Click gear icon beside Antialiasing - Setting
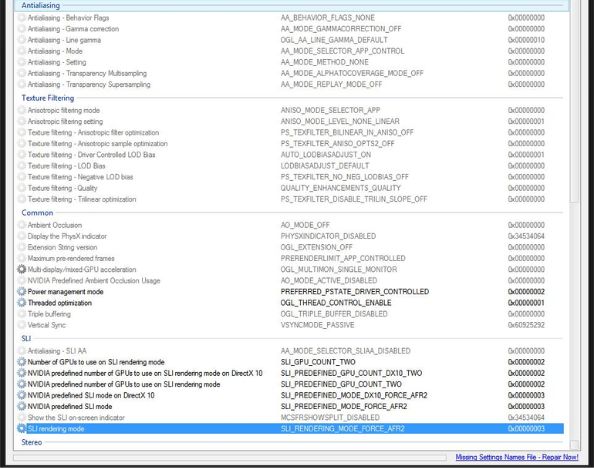 point(22,62)
